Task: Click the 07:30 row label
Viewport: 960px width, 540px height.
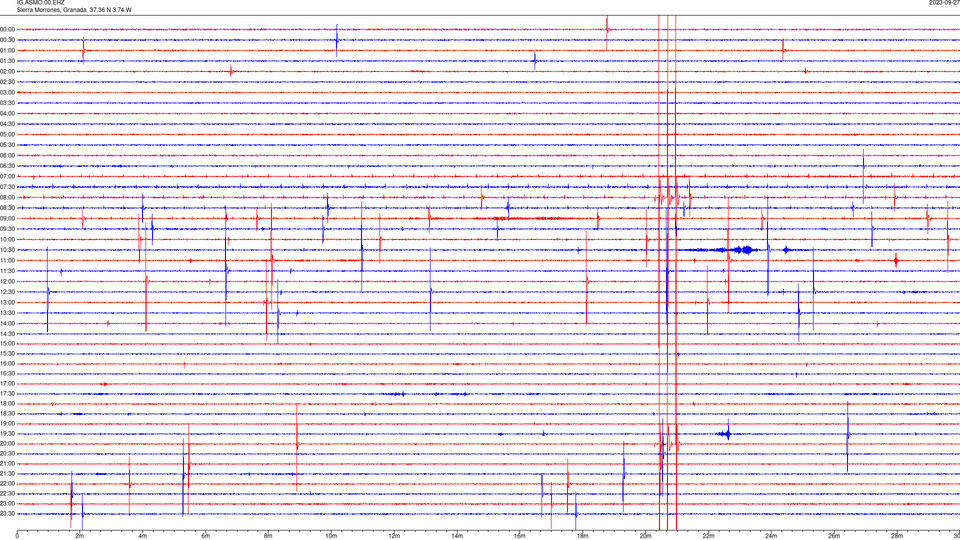Action: click(x=8, y=187)
